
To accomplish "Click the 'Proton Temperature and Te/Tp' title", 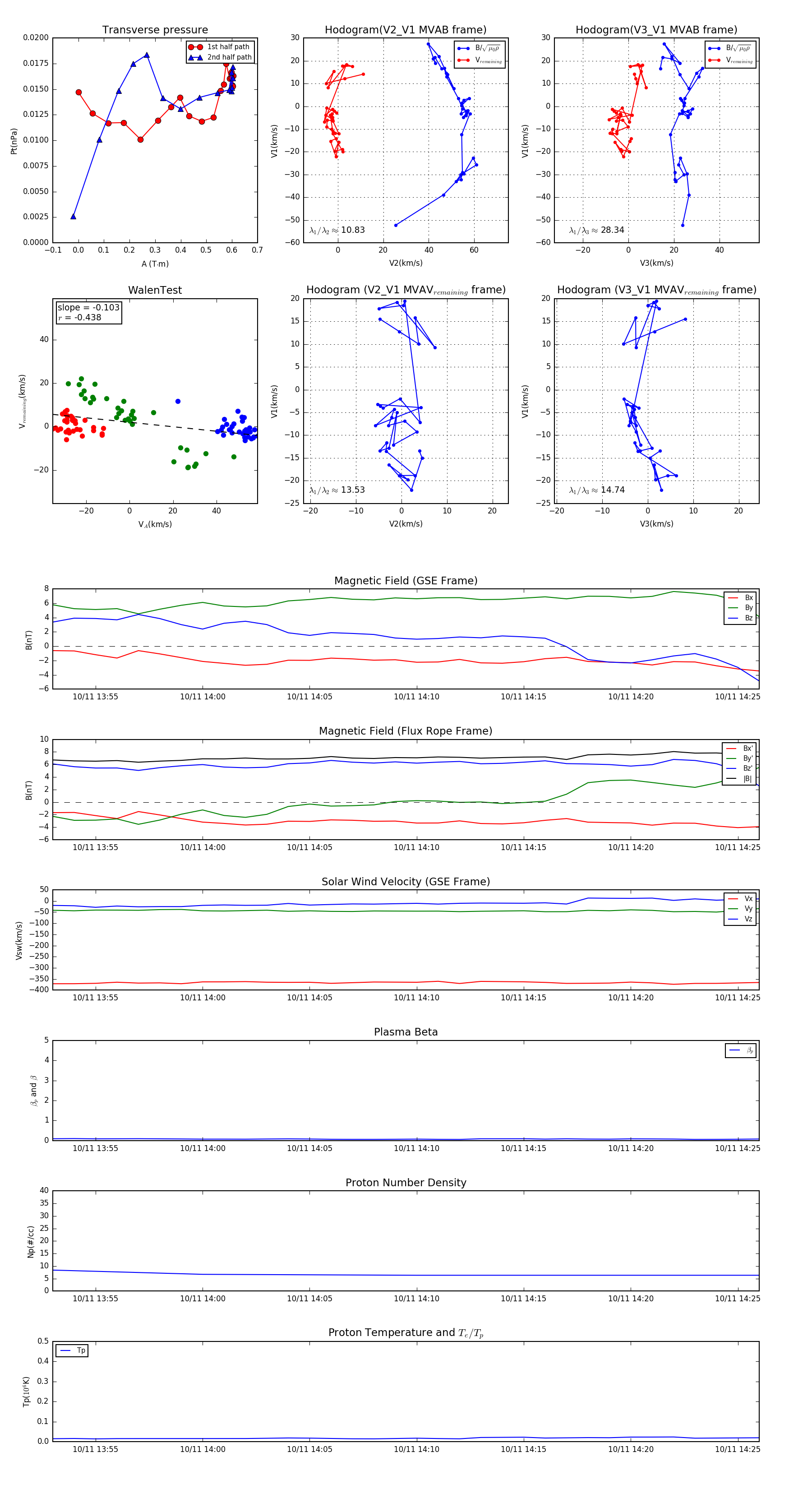I will [x=406, y=1333].
